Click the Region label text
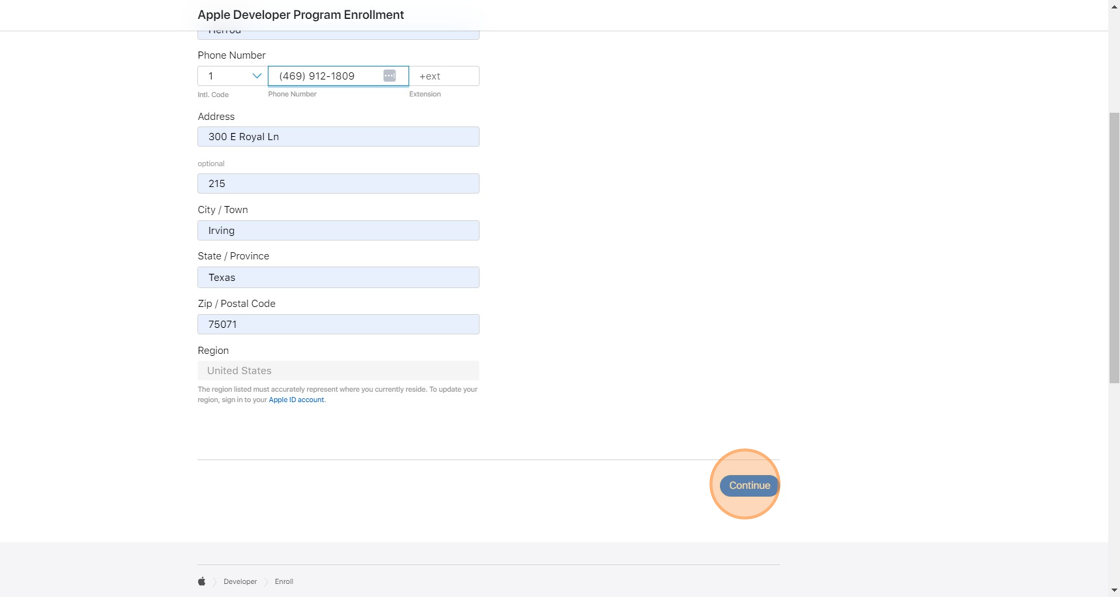 pos(213,351)
